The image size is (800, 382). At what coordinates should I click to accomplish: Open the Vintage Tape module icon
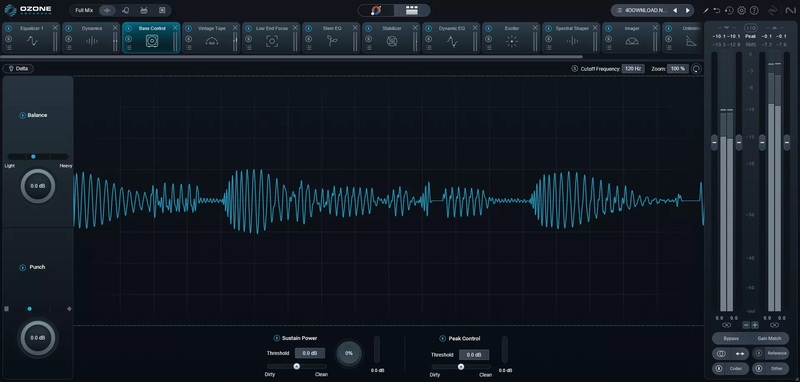(212, 41)
